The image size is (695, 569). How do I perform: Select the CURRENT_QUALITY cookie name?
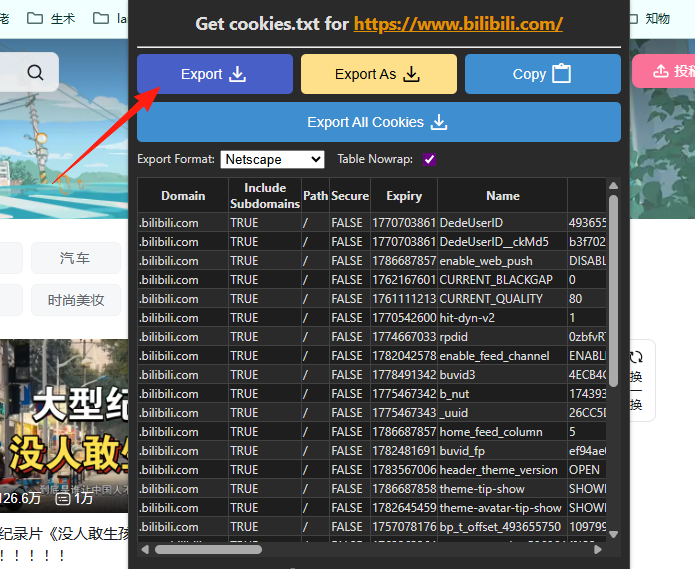click(x=503, y=299)
